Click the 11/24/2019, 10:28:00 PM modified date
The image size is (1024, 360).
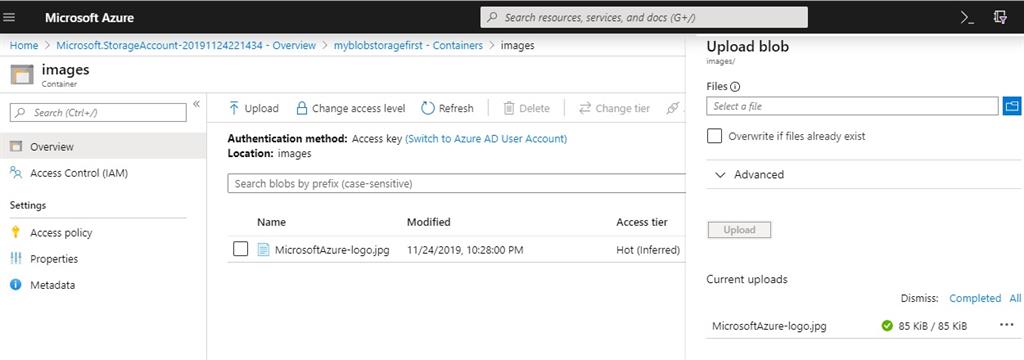tap(465, 250)
